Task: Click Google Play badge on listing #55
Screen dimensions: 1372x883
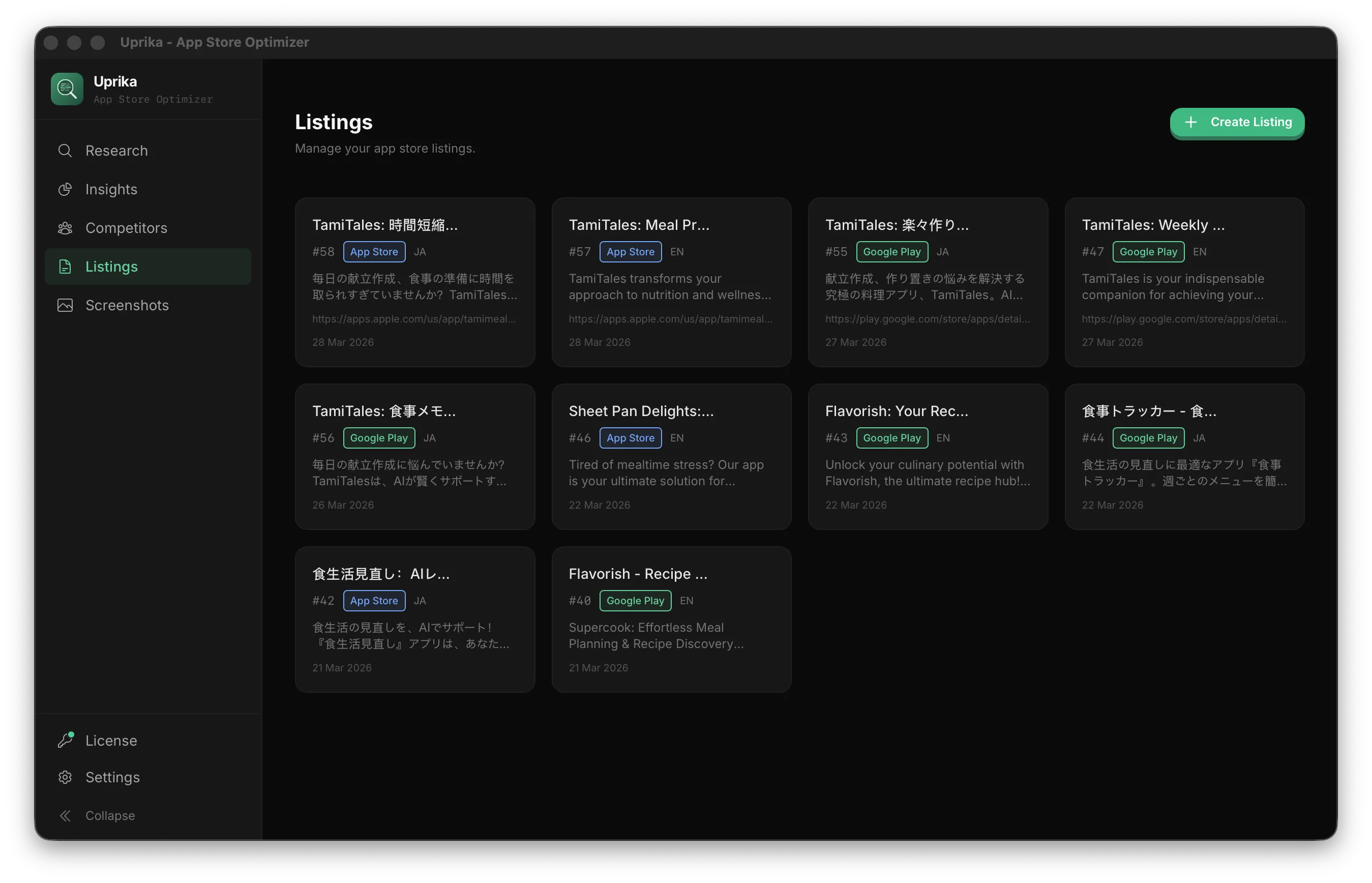Action: [892, 252]
